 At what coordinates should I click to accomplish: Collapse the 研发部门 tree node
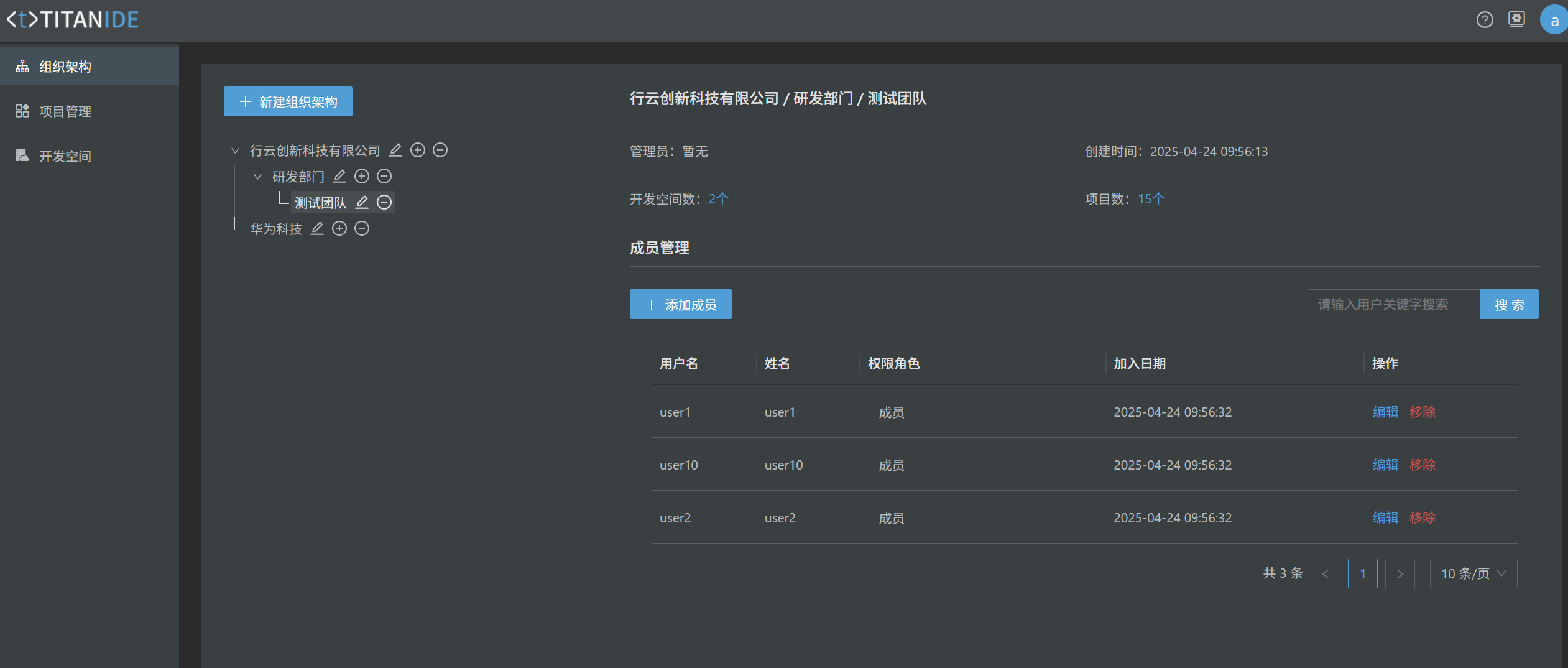258,177
